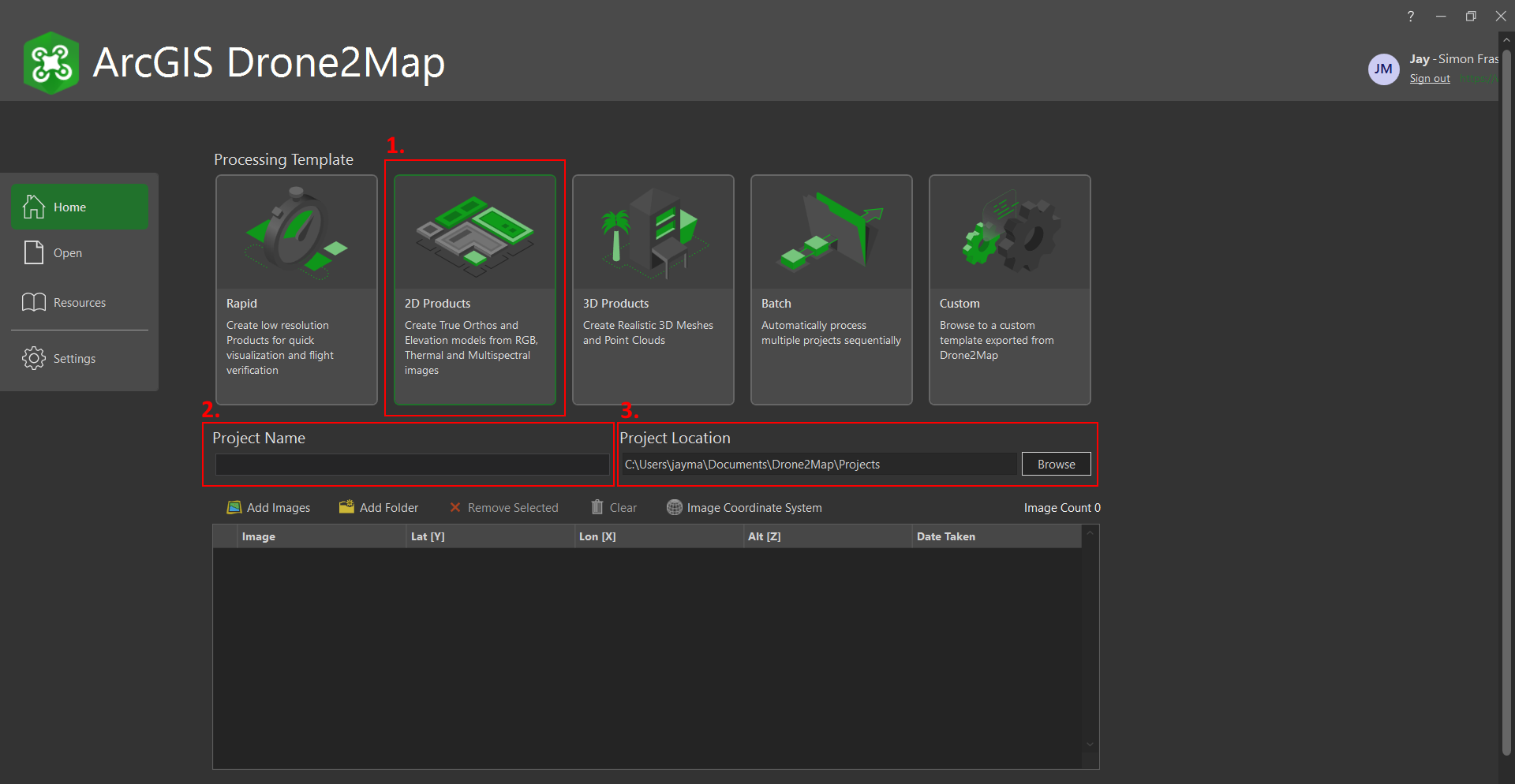Viewport: 1515px width, 784px height.
Task: Pick the Batch processing template
Action: click(x=831, y=289)
